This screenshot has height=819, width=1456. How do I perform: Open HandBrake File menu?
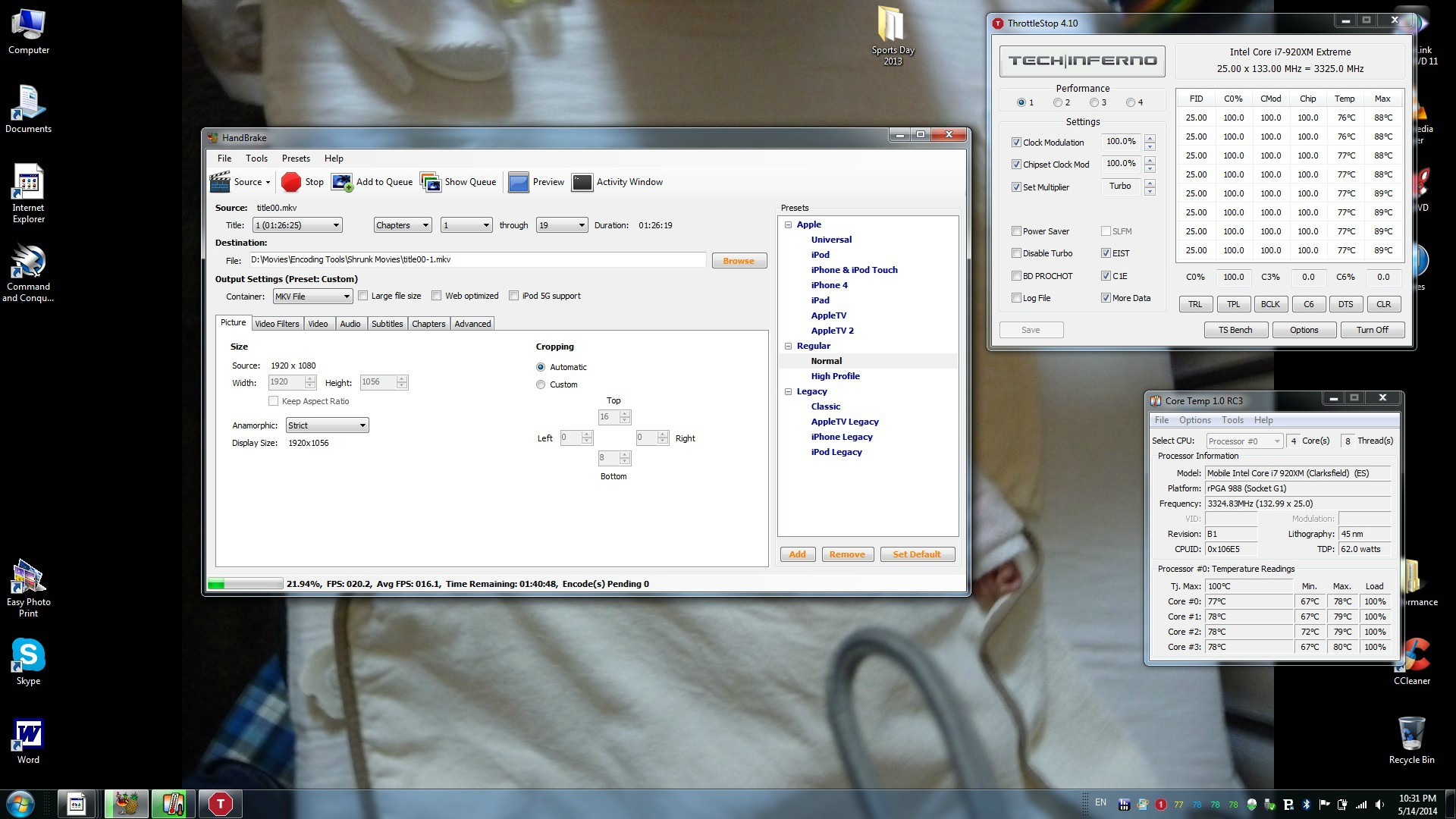click(224, 158)
